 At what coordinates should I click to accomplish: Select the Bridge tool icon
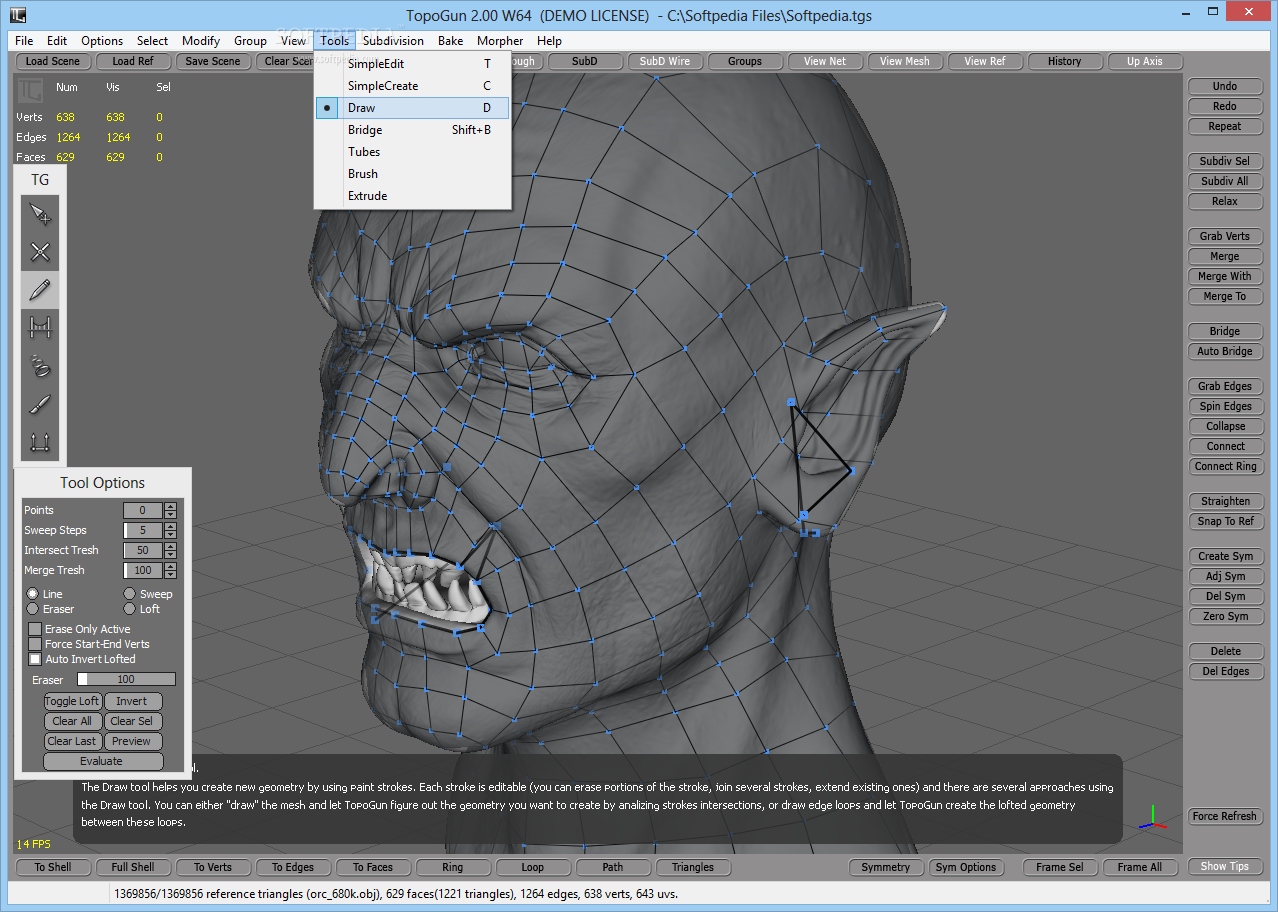point(40,328)
